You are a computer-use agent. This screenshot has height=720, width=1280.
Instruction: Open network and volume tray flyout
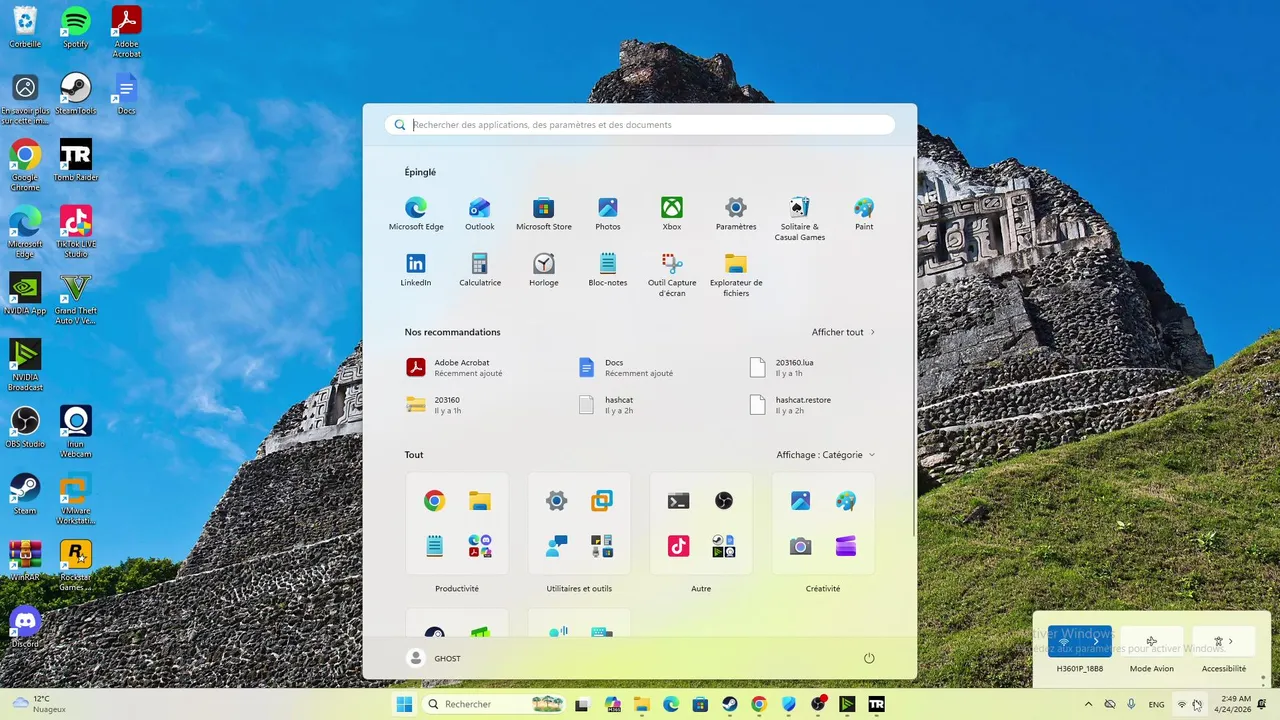click(x=1189, y=704)
